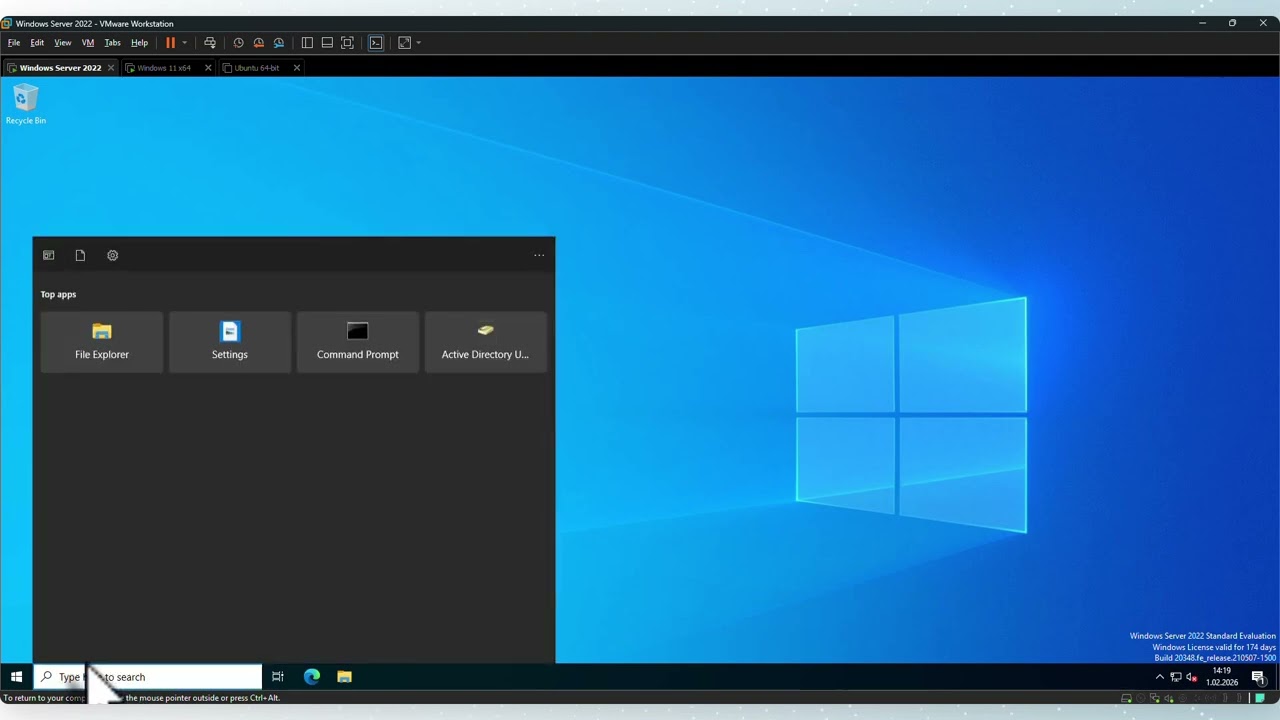The height and width of the screenshot is (720, 1280).
Task: Click the VMware sound card status icon
Action: (1169, 698)
